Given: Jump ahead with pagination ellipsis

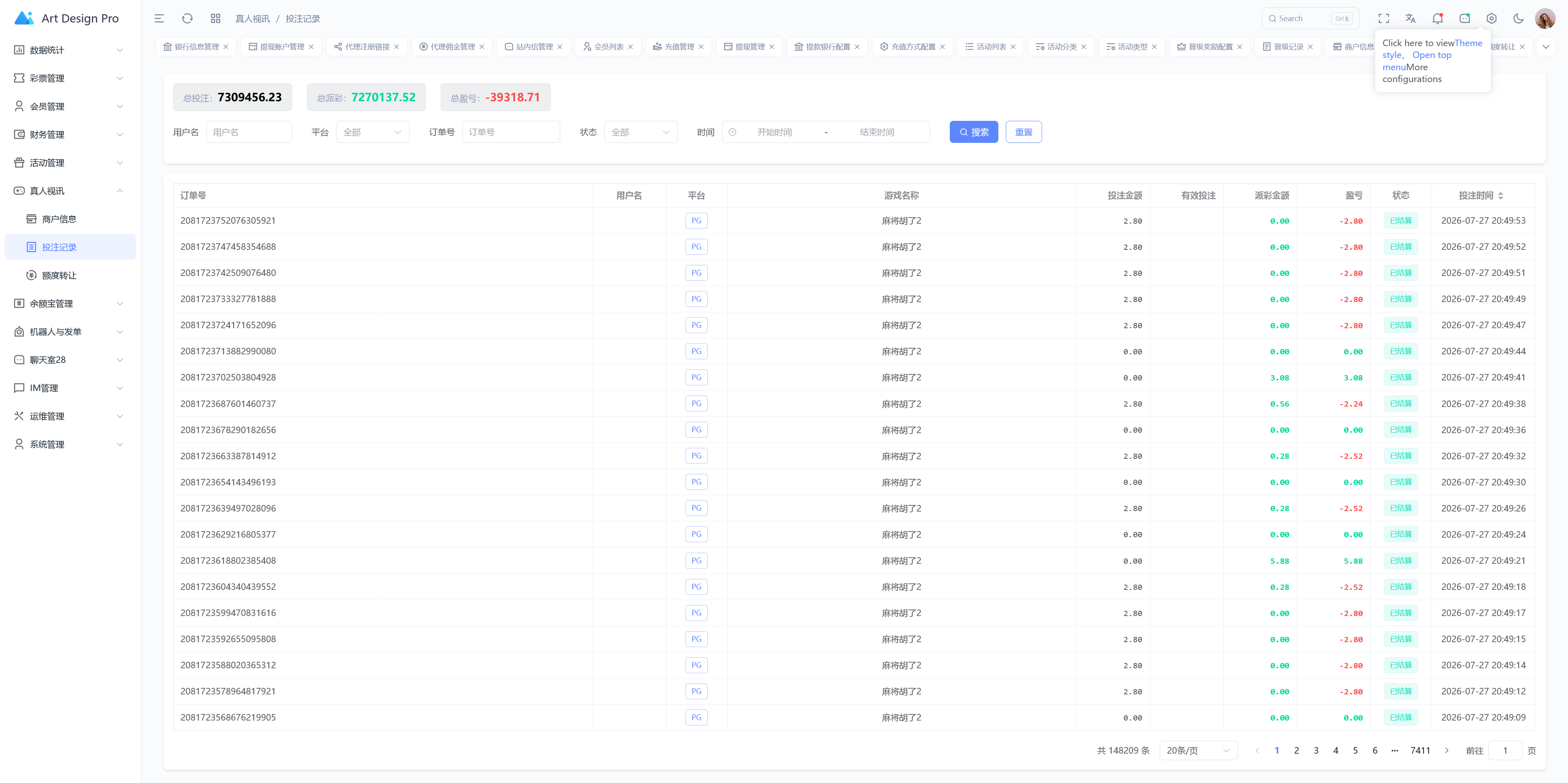Looking at the screenshot, I should [1394, 751].
